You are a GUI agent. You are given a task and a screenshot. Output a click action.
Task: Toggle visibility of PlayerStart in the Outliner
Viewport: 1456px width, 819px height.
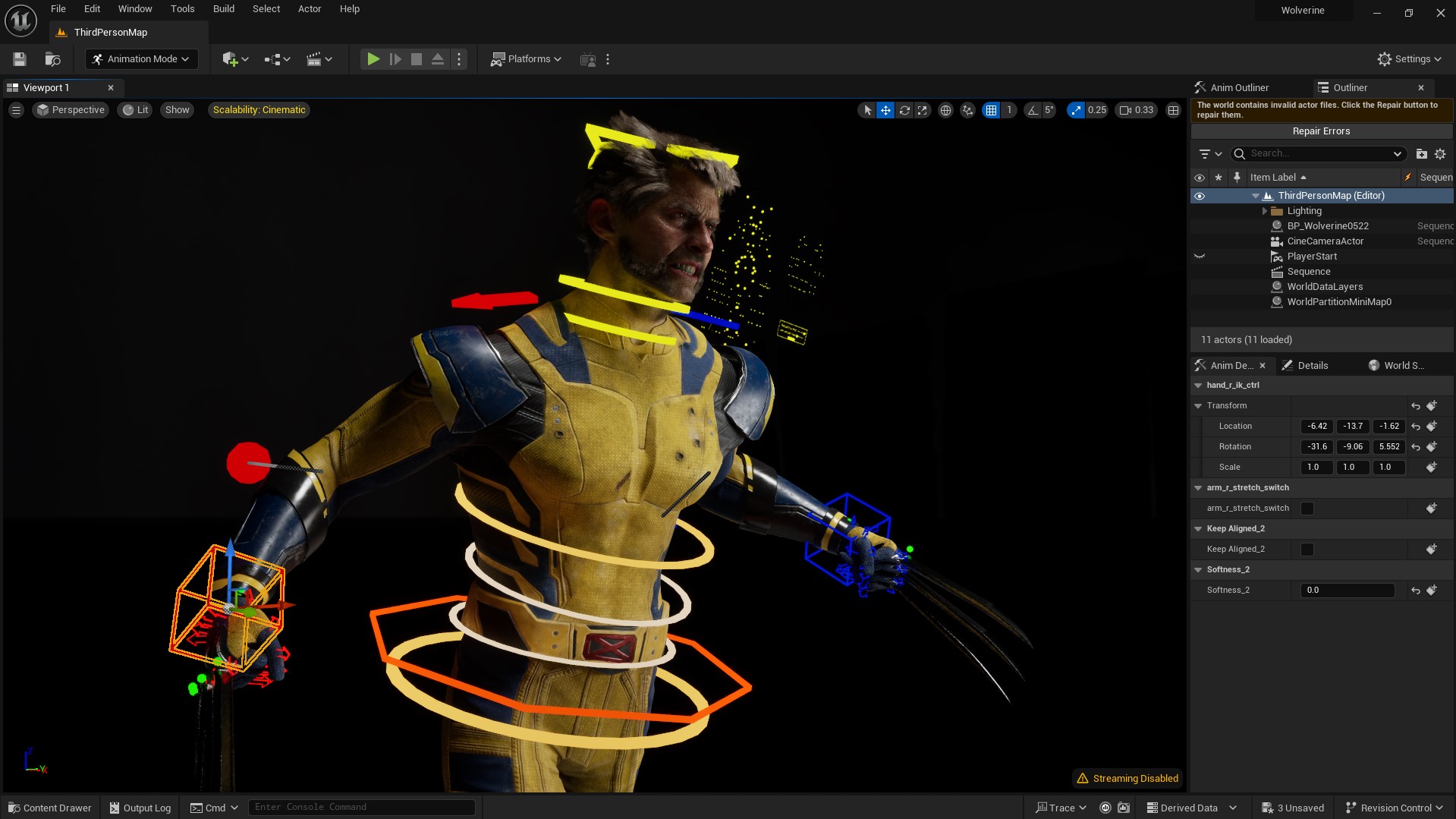(x=1200, y=256)
